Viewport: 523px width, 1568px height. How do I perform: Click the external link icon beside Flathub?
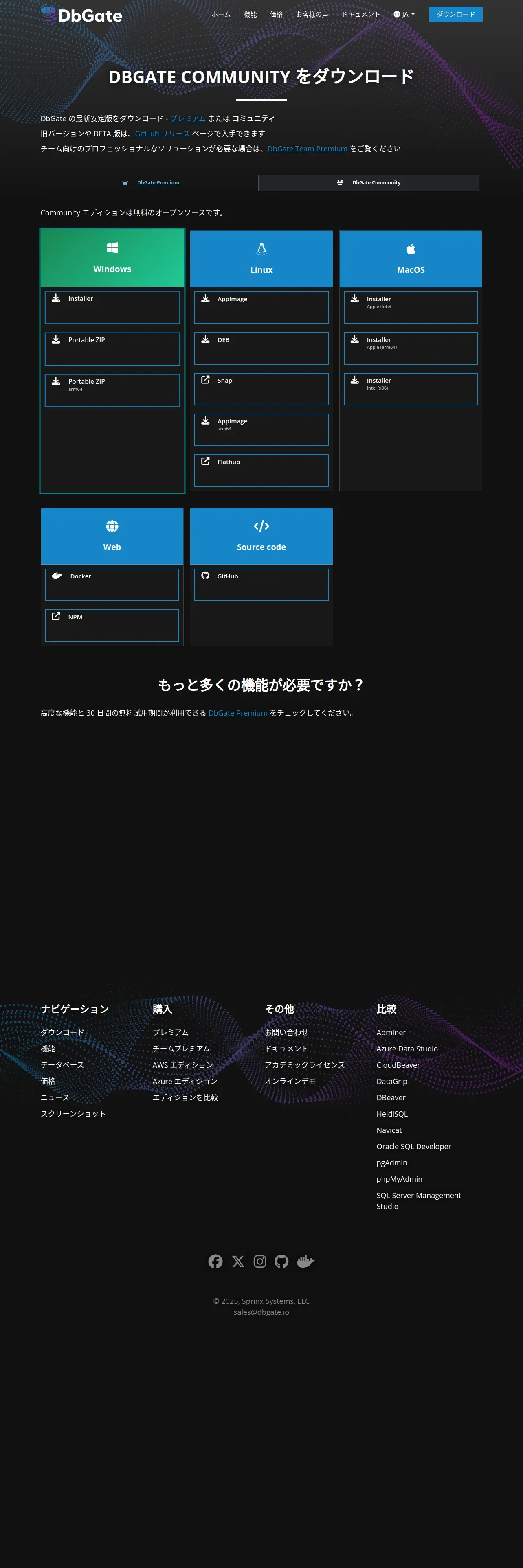(206, 461)
